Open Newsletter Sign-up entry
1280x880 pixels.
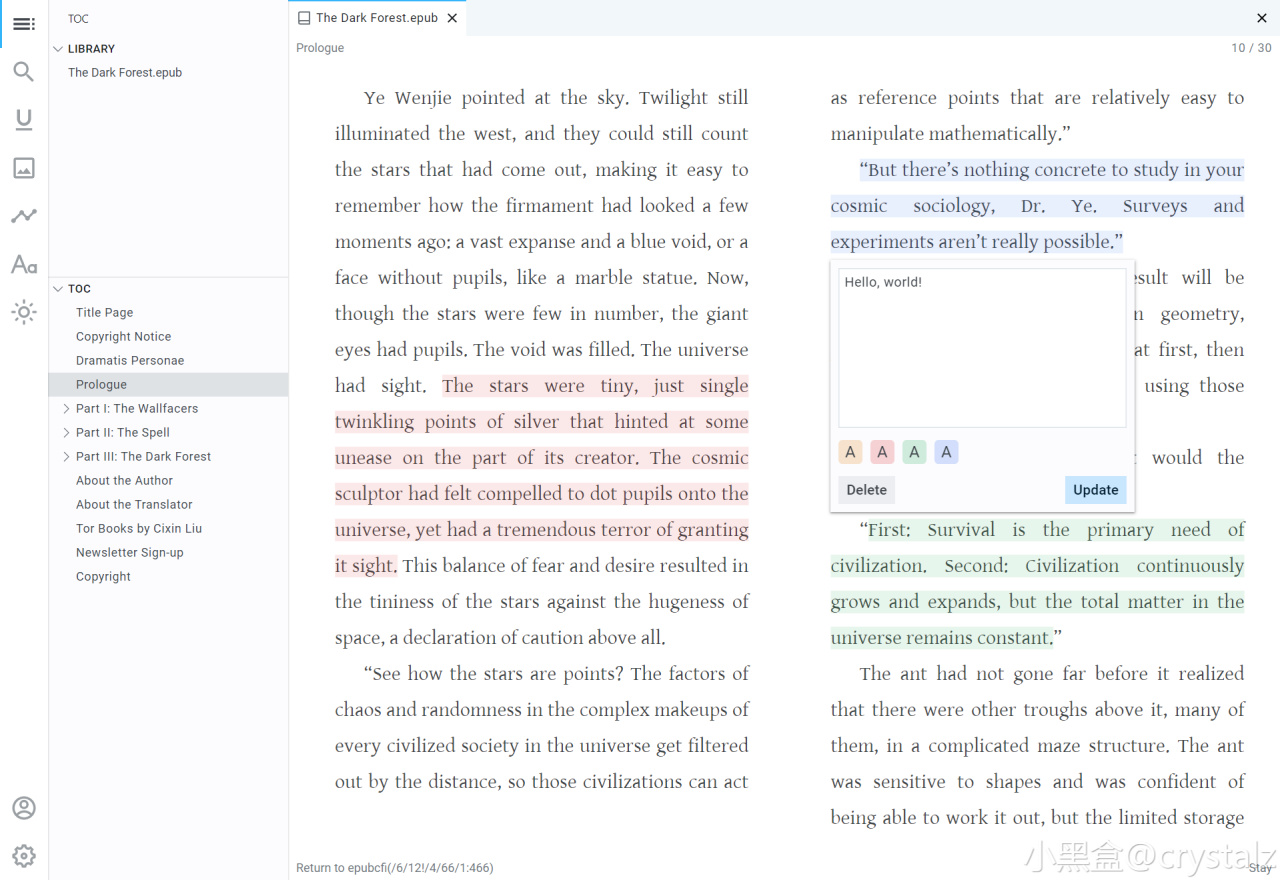pos(168,552)
